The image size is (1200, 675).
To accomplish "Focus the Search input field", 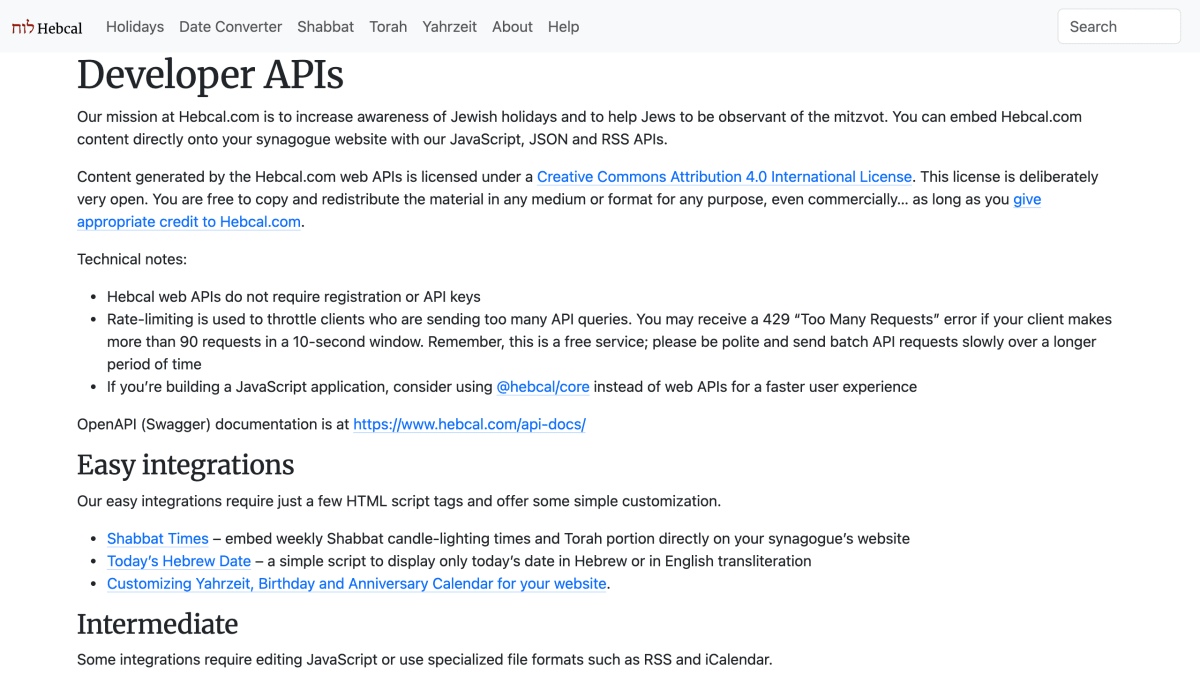I will point(1119,27).
